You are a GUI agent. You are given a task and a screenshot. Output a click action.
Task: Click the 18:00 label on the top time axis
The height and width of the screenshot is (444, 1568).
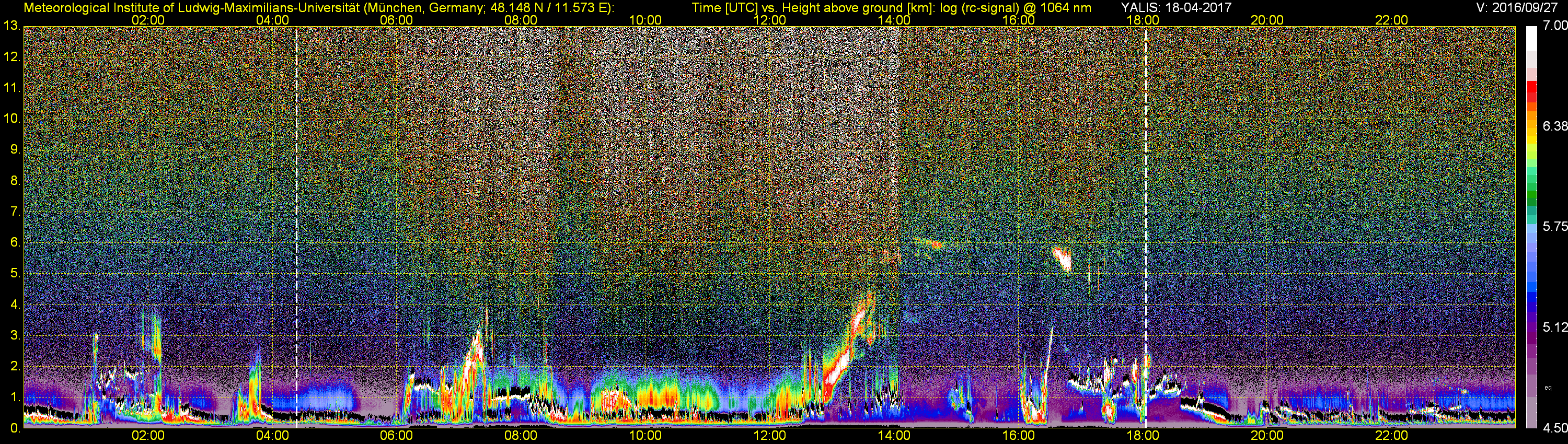pyautogui.click(x=1143, y=20)
